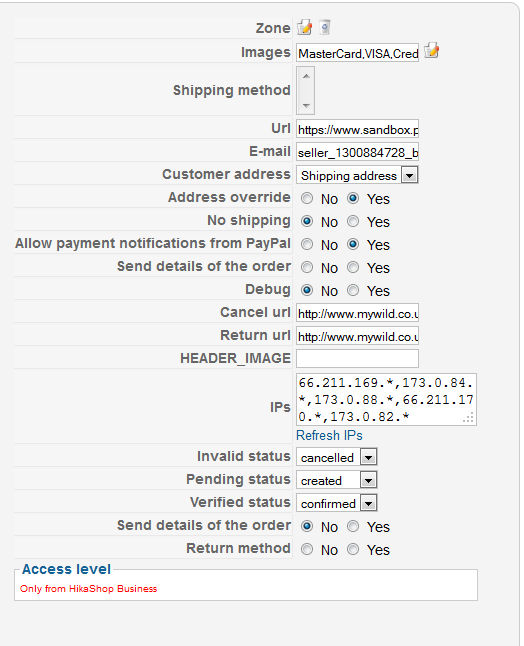This screenshot has height=646, width=524.
Task: Click the Shipping method list up arrow
Action: coord(306,77)
